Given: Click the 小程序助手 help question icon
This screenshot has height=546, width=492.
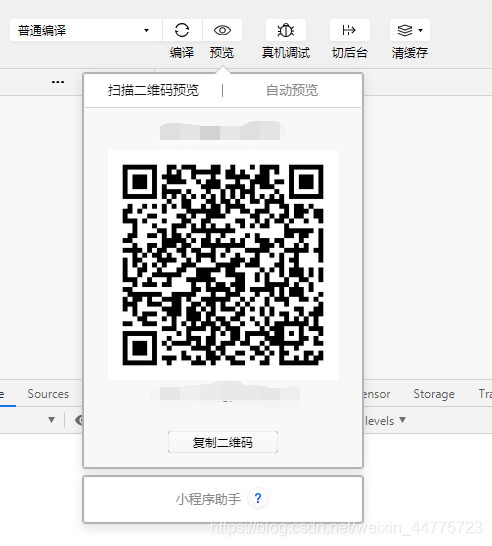Looking at the screenshot, I should pos(258,498).
